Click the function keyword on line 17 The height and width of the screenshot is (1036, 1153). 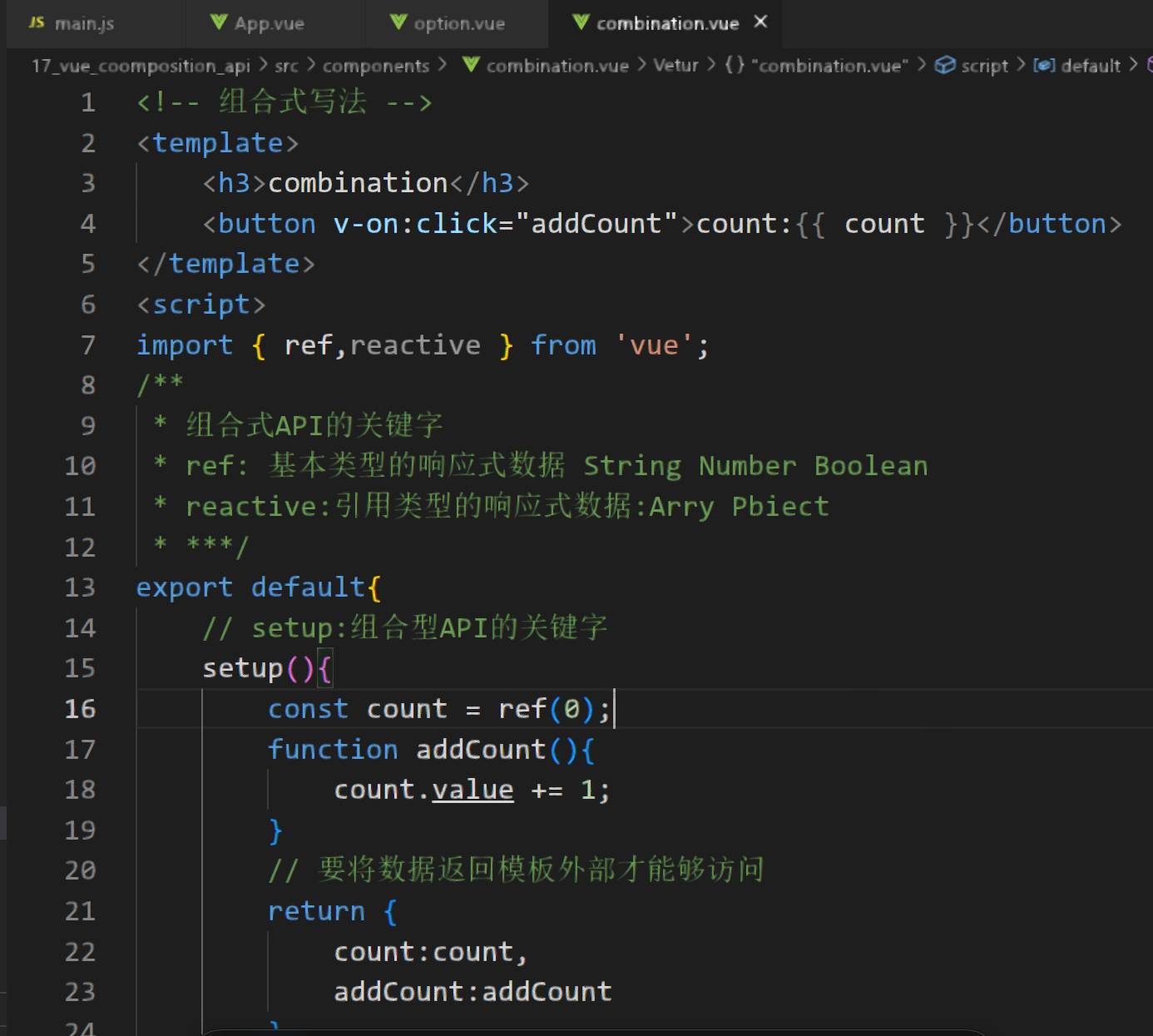pyautogui.click(x=333, y=749)
